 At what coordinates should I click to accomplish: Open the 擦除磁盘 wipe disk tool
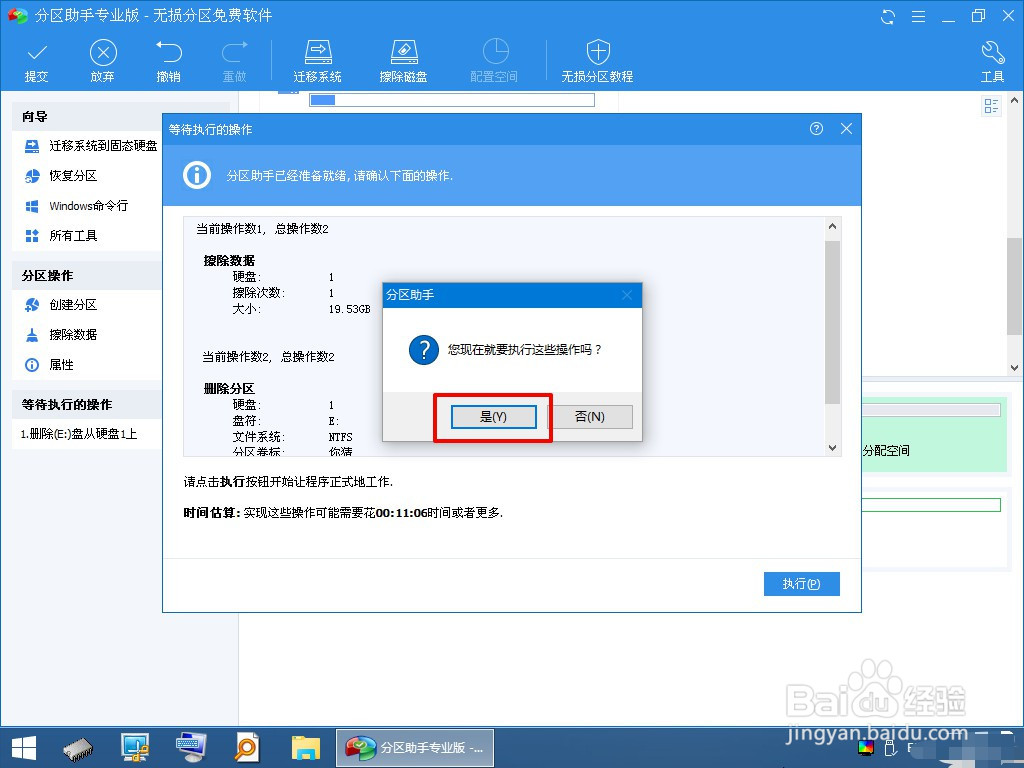click(x=403, y=61)
